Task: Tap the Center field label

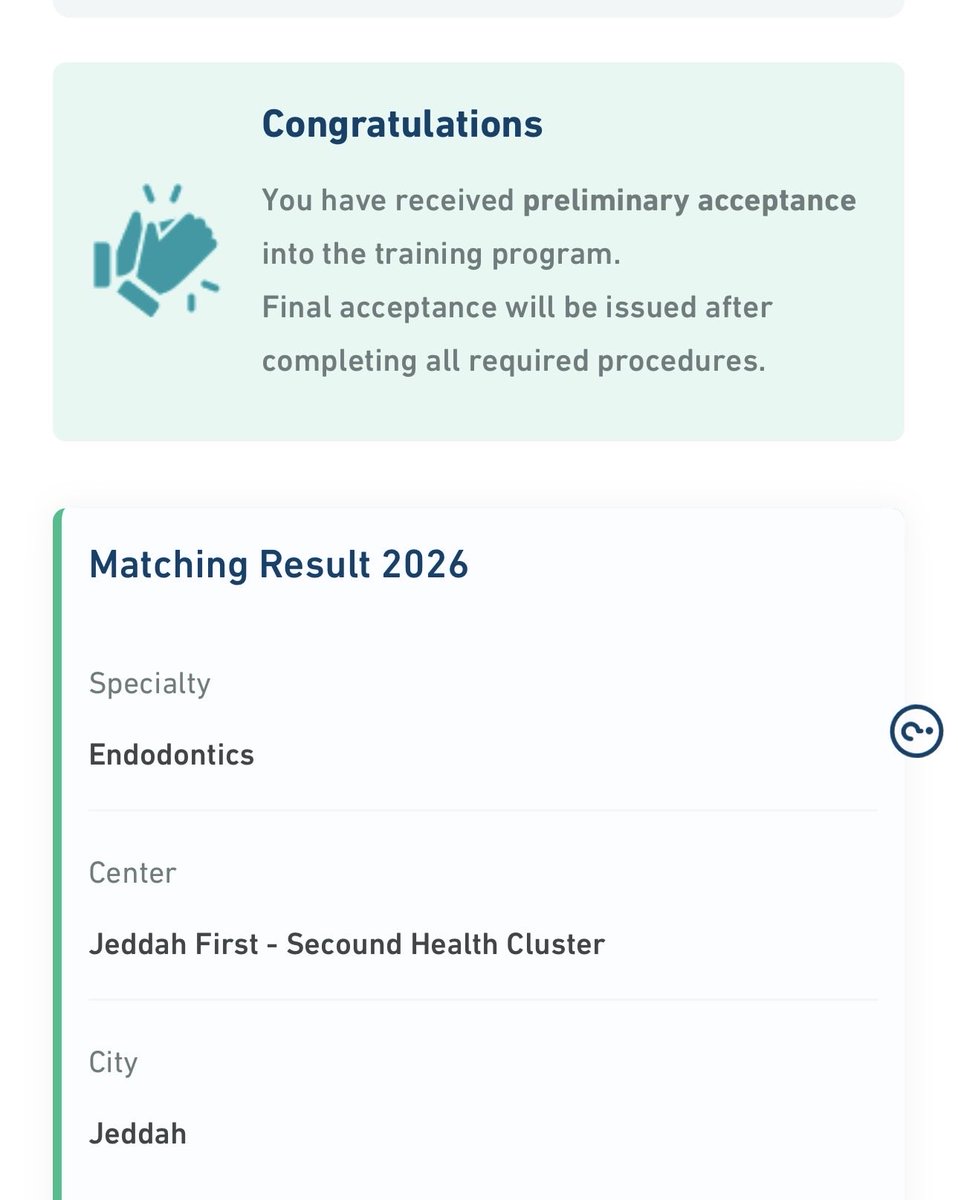Action: coord(133,873)
